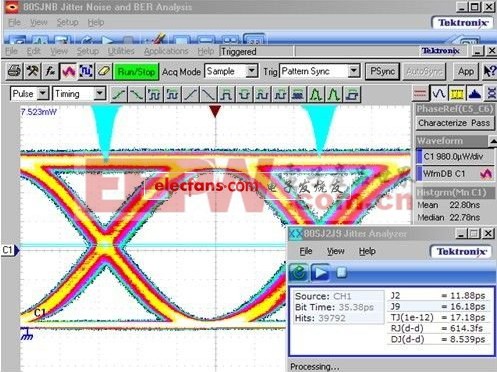Screen dimensions: 497x372
Task: Click the play button in Jitter Analyzer
Action: click(320, 273)
